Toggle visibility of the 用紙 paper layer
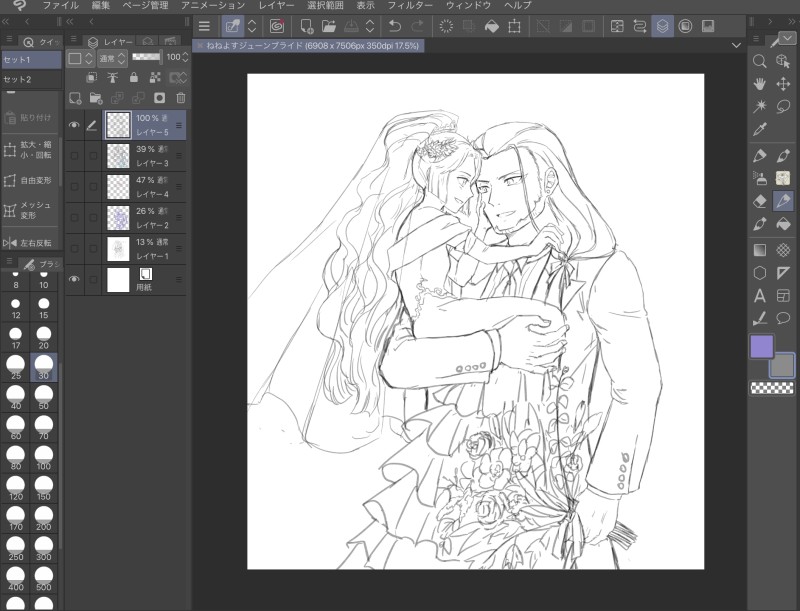 click(x=74, y=280)
